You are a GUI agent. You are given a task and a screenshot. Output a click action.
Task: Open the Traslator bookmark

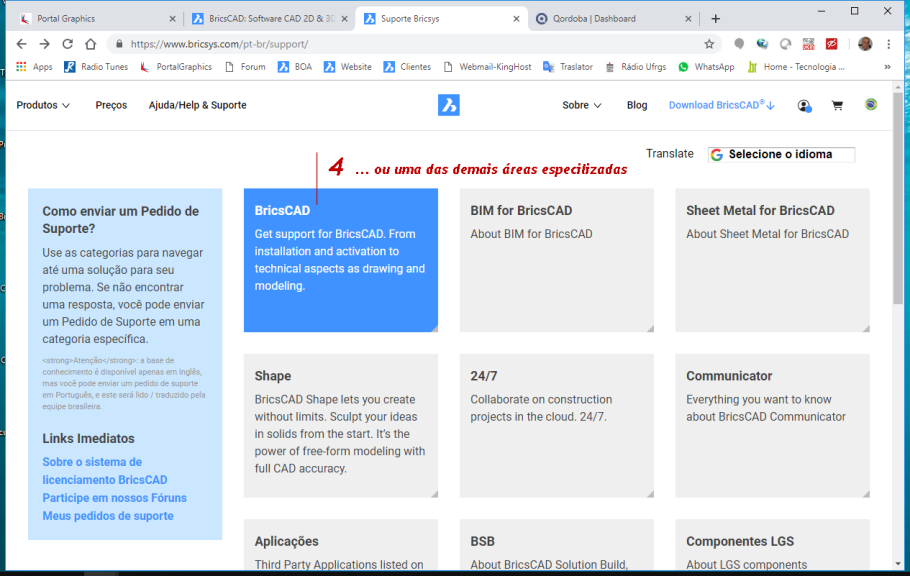568,67
